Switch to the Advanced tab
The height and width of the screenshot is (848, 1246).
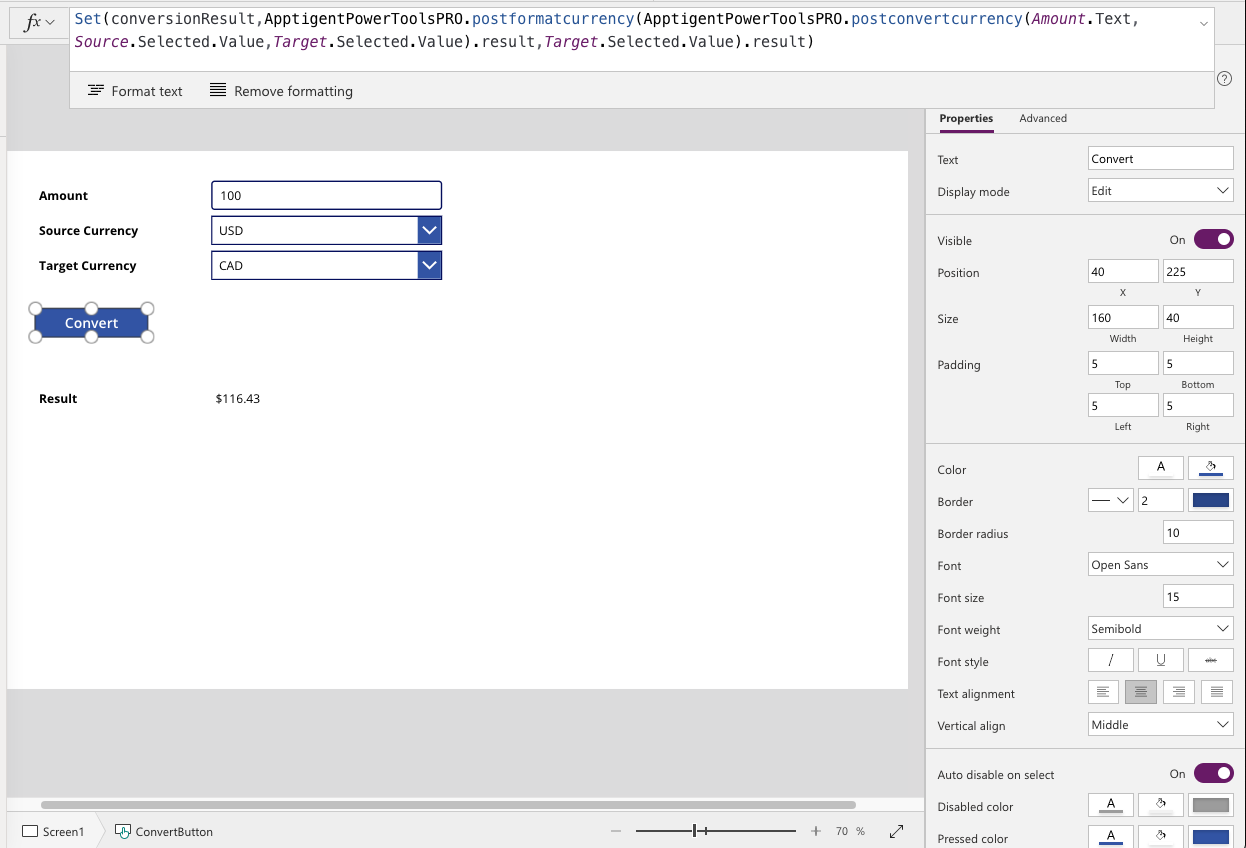[x=1043, y=118]
